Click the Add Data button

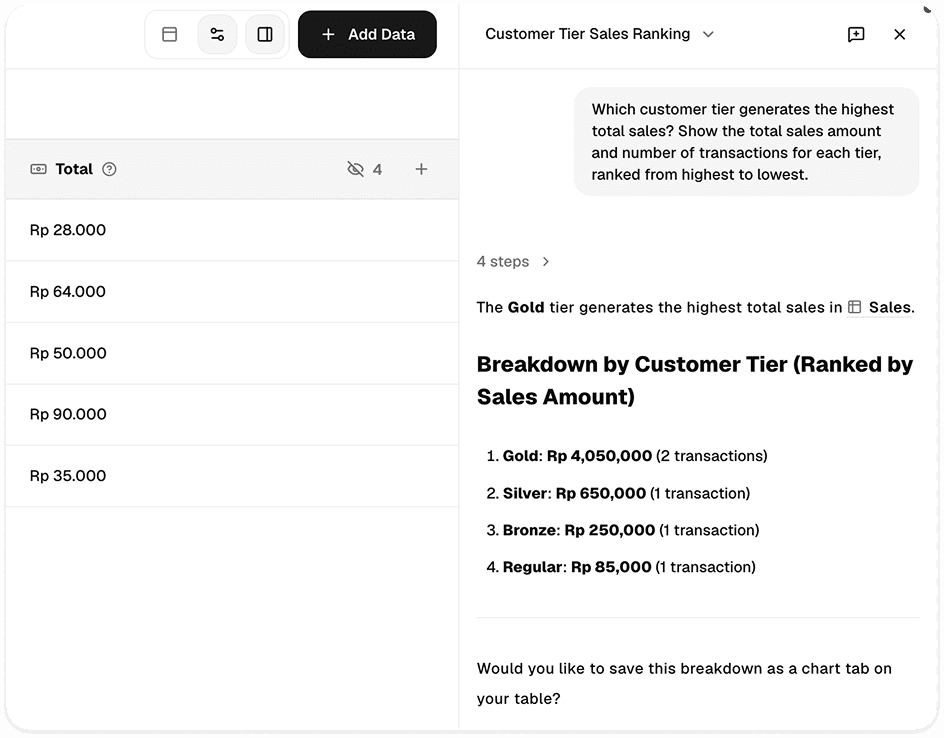point(367,34)
